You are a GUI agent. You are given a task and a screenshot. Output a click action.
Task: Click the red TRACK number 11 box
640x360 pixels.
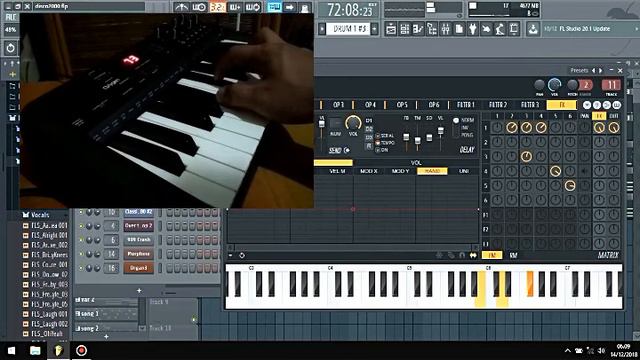click(611, 85)
